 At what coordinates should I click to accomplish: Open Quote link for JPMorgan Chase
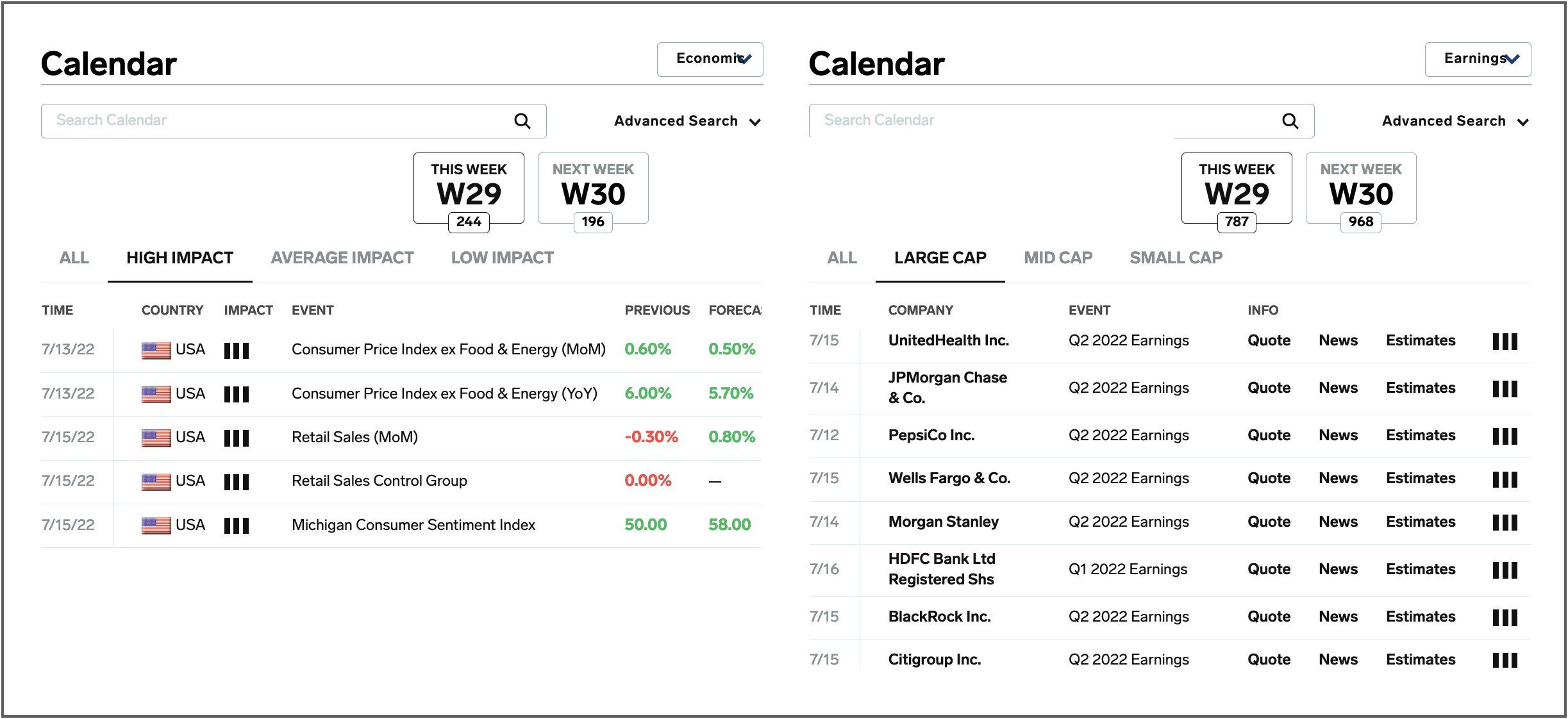[1269, 388]
